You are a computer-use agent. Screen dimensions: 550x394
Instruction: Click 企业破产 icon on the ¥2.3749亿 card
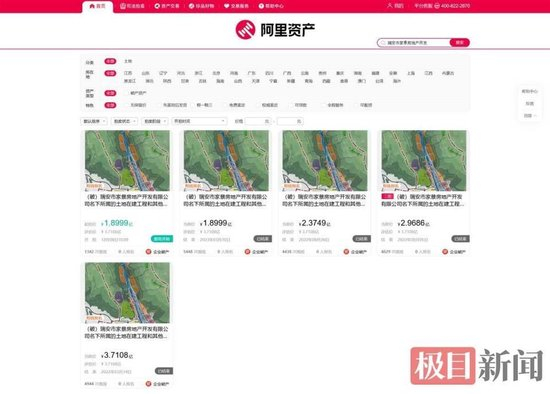click(x=346, y=252)
